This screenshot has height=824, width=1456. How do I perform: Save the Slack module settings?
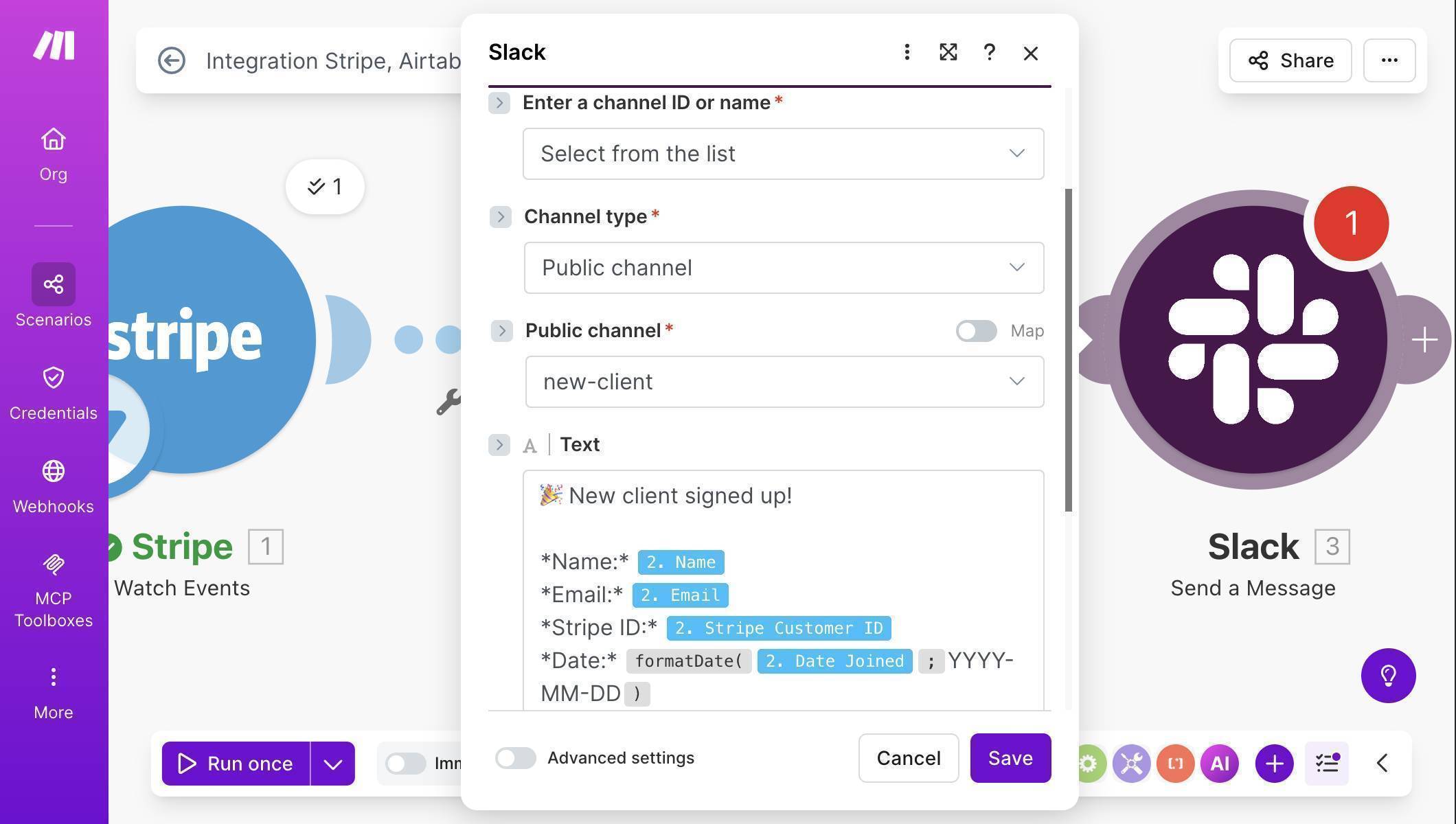click(x=1010, y=758)
